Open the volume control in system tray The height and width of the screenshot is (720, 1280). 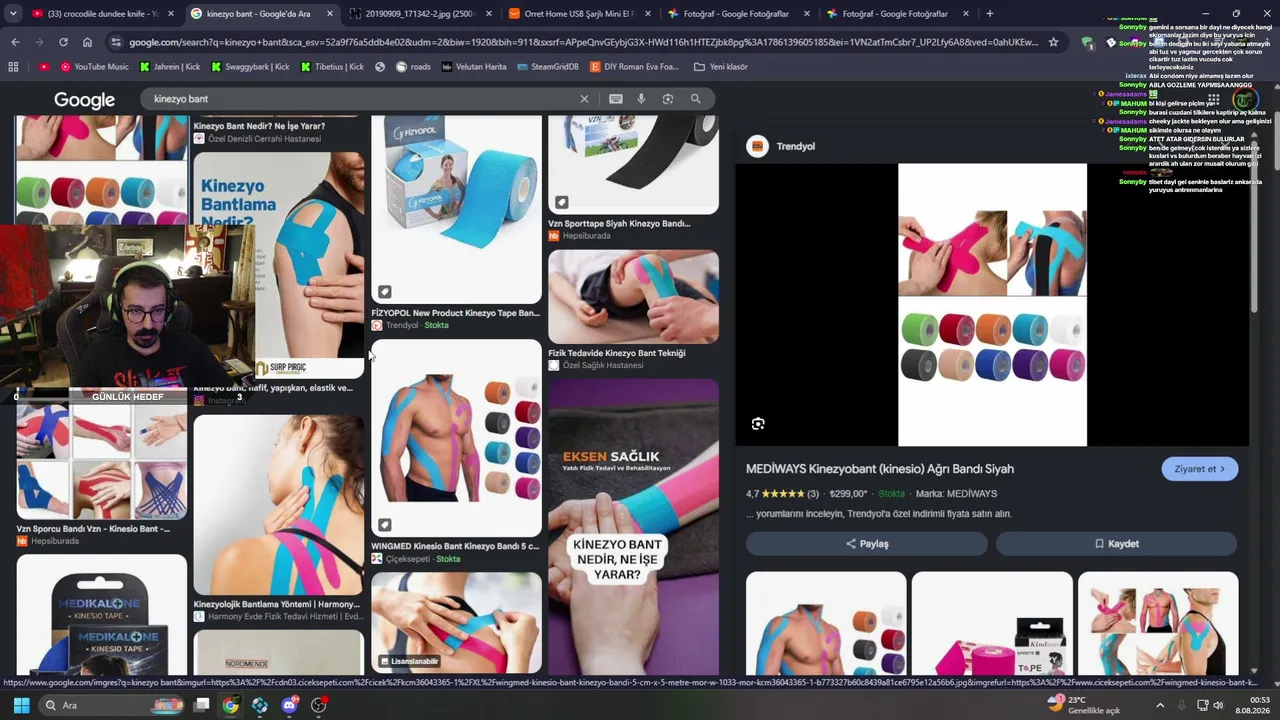point(1218,705)
